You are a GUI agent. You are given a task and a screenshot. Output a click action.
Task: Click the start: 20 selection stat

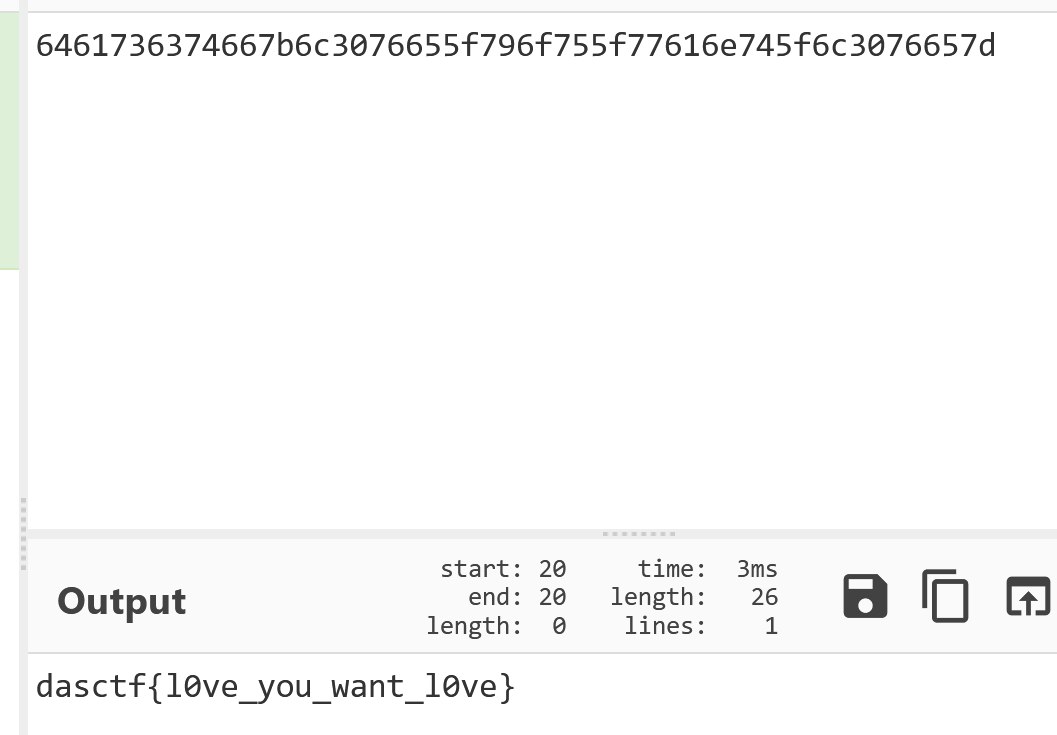tap(503, 569)
